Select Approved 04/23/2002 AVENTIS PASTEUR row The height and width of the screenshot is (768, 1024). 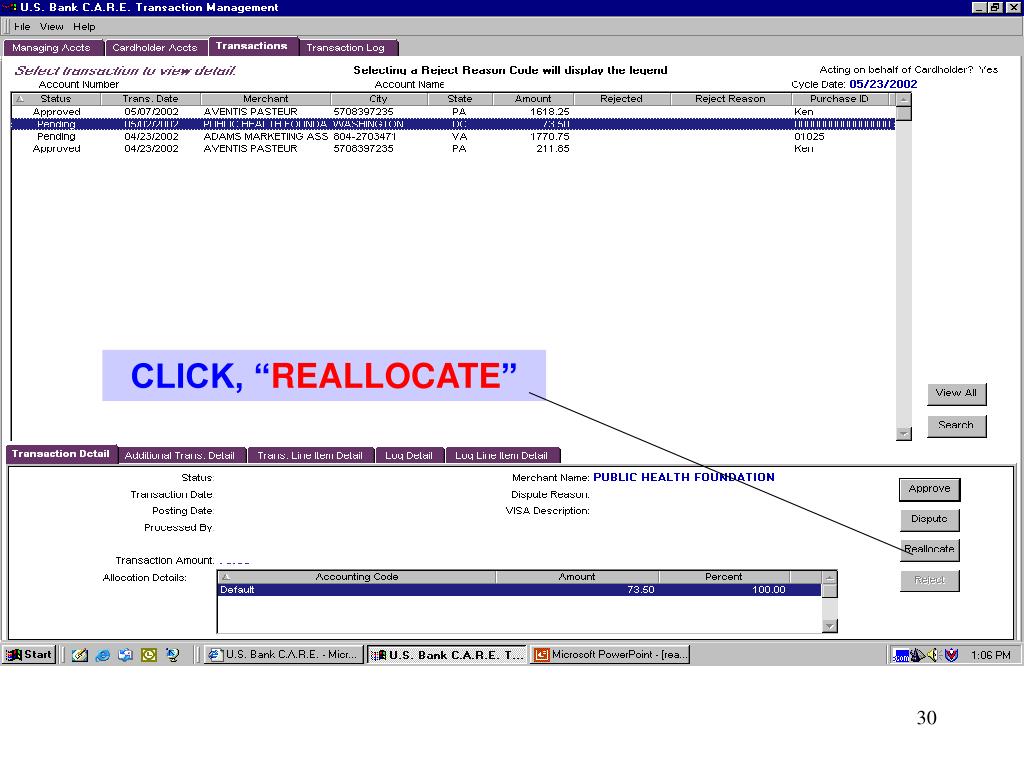click(x=453, y=149)
